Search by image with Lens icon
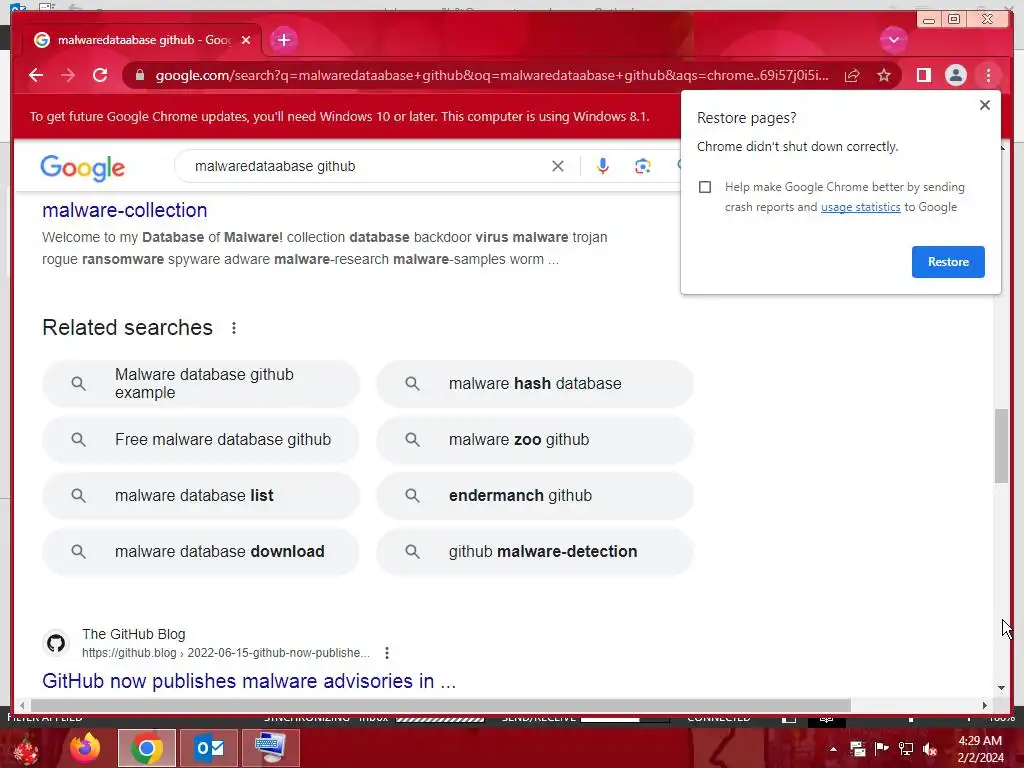 pos(643,167)
